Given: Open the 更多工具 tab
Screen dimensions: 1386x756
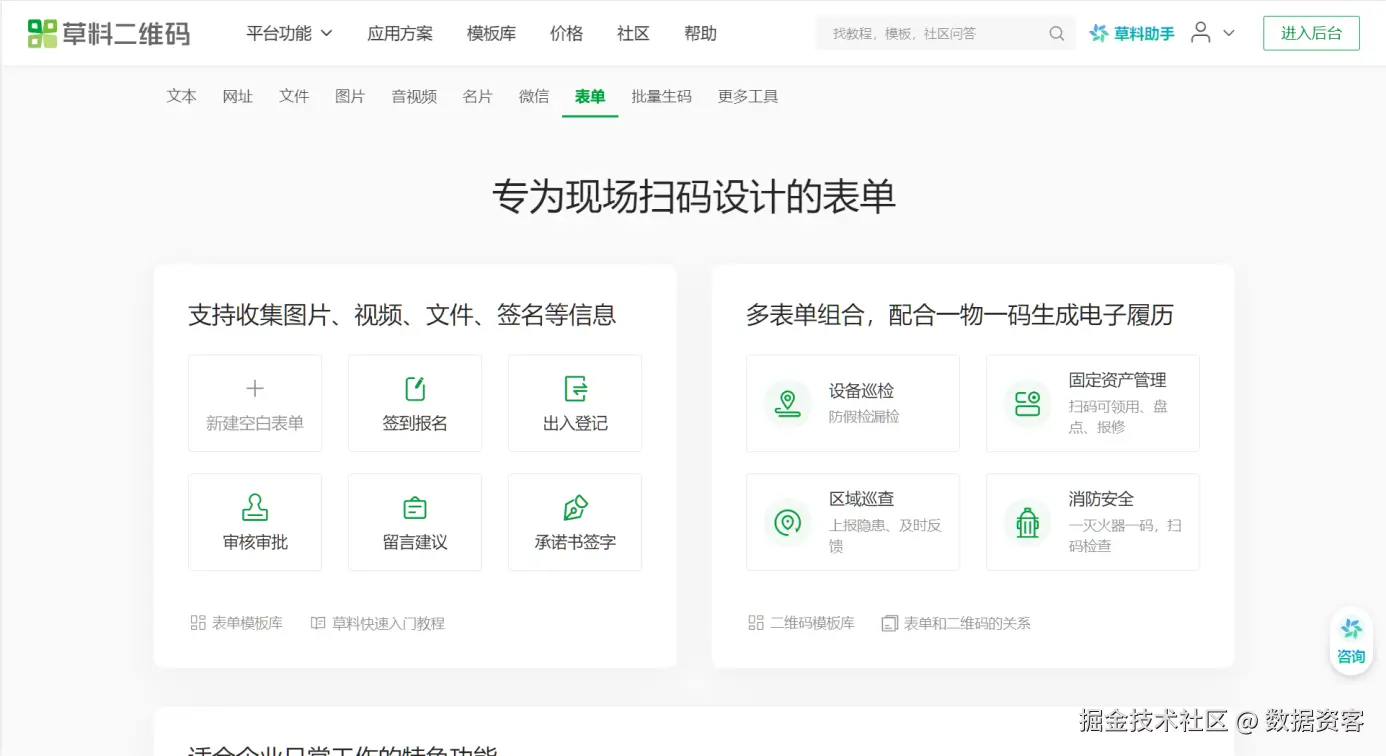Looking at the screenshot, I should (748, 96).
